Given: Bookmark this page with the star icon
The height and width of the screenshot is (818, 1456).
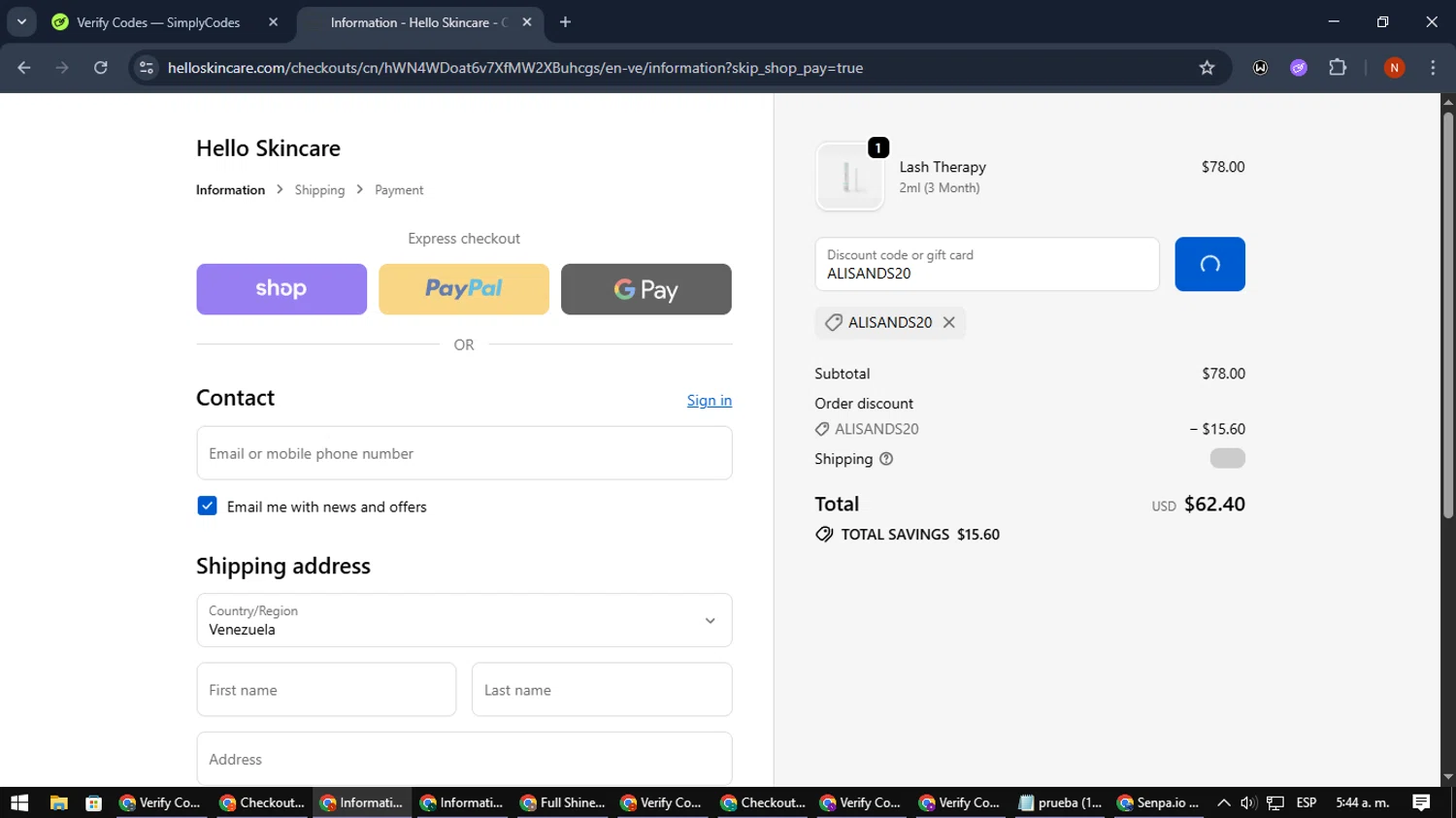Looking at the screenshot, I should coord(1207,68).
